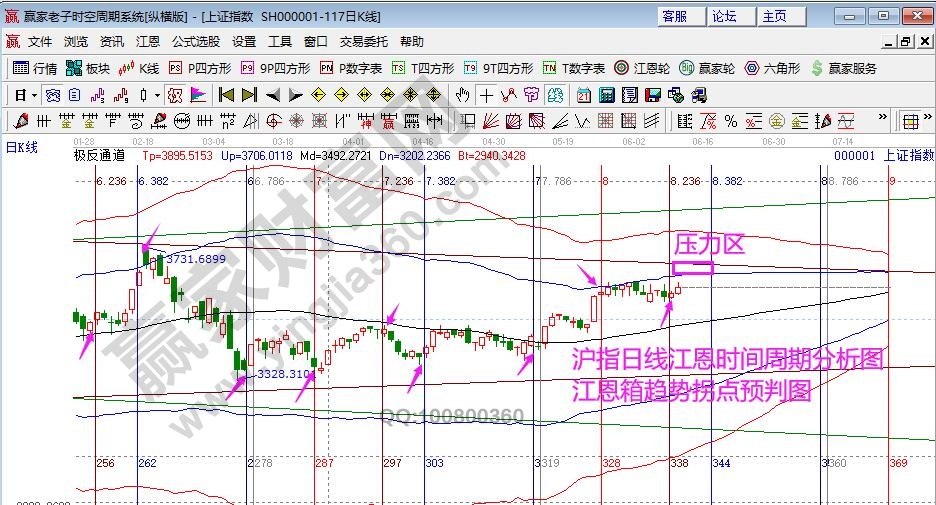Click the calendar icon in toolbar
Screen dimensions: 936x505
coord(583,95)
